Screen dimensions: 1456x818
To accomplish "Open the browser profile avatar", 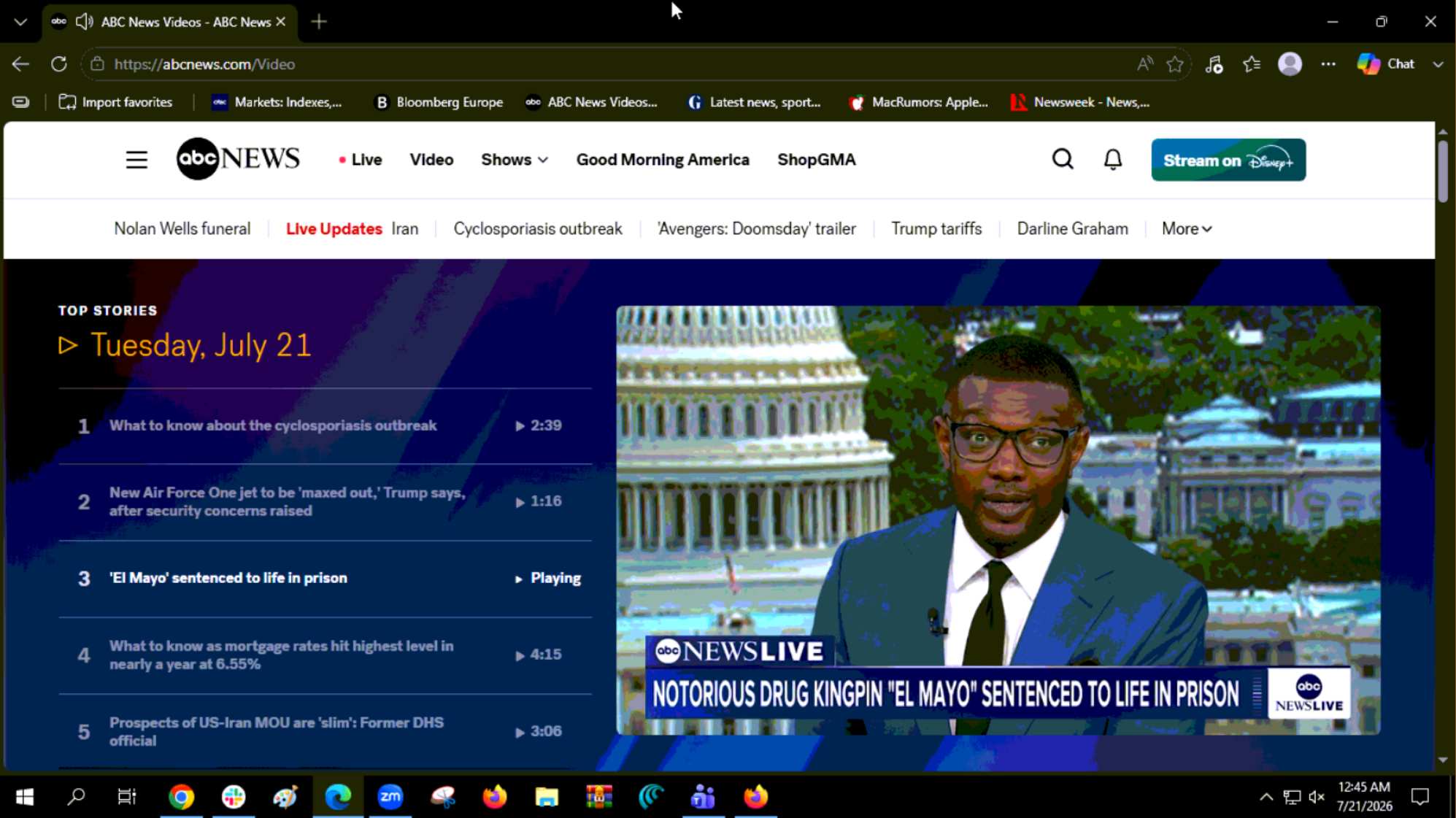I will pos(1290,64).
